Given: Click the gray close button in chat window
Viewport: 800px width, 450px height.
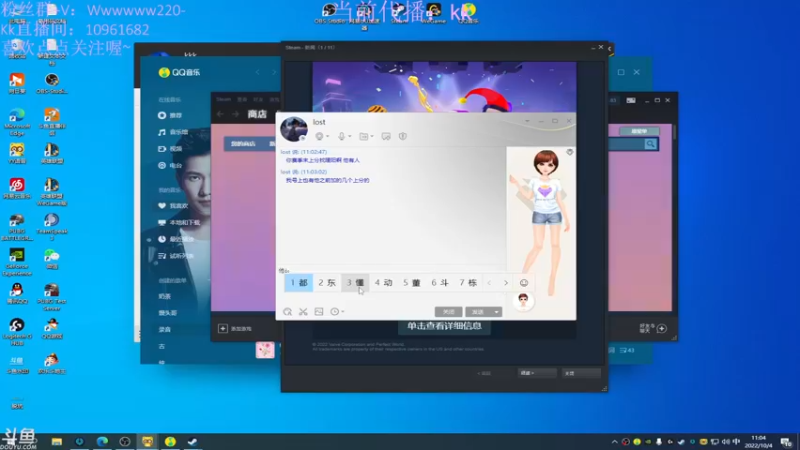Looking at the screenshot, I should coord(448,312).
